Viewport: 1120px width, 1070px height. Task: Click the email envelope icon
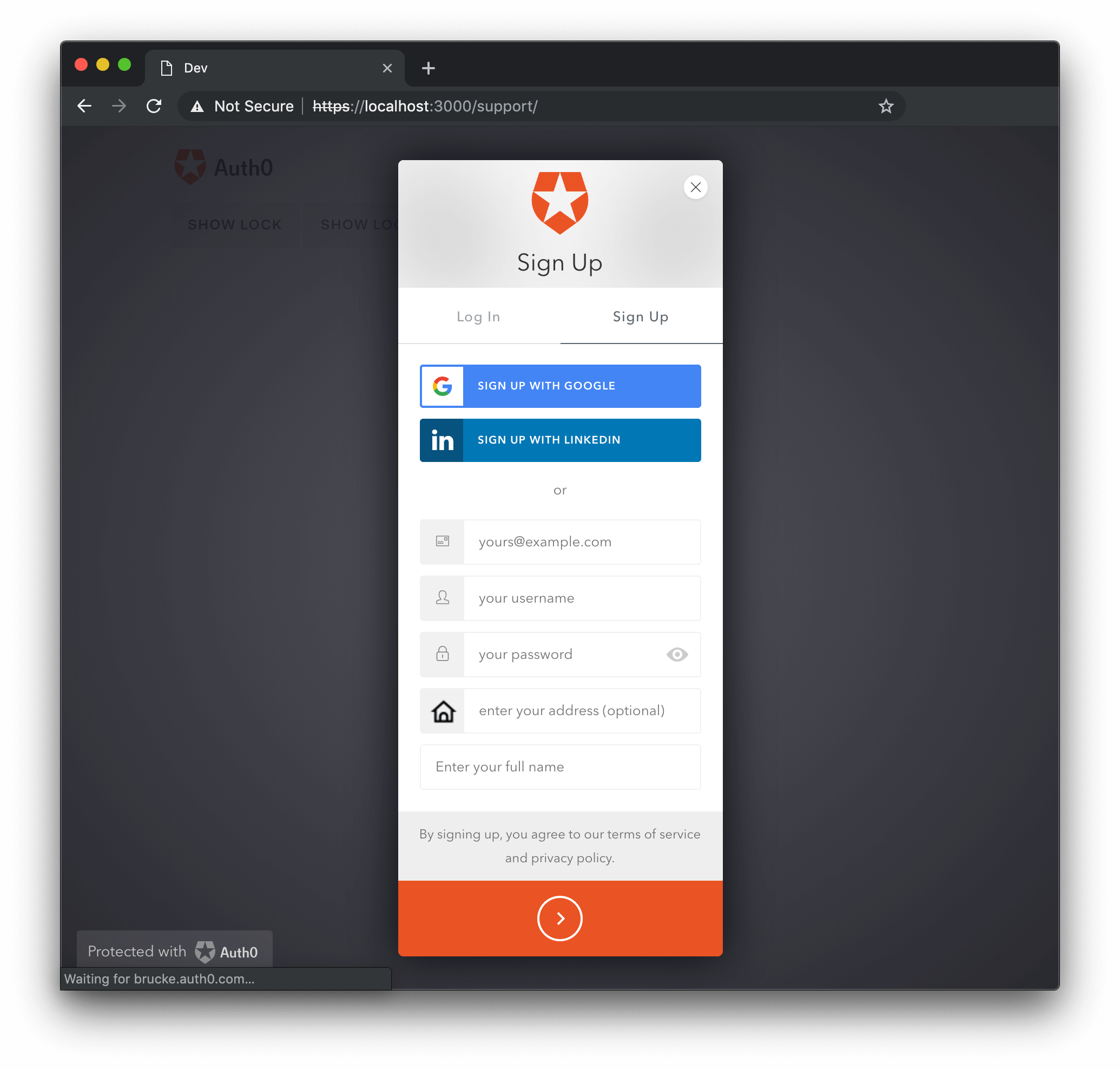[x=443, y=541]
